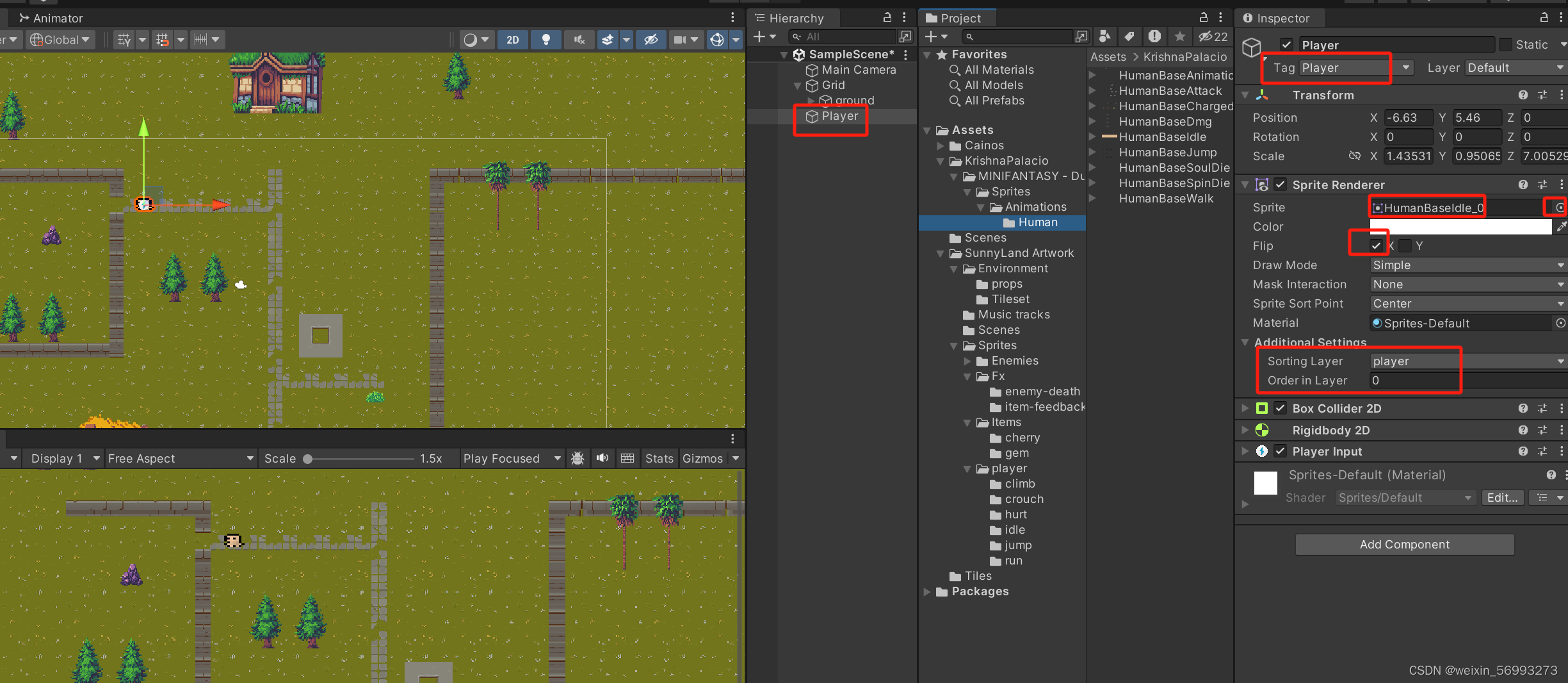Select Player object in Hierarchy
Screen dimensions: 1568x683
point(839,116)
